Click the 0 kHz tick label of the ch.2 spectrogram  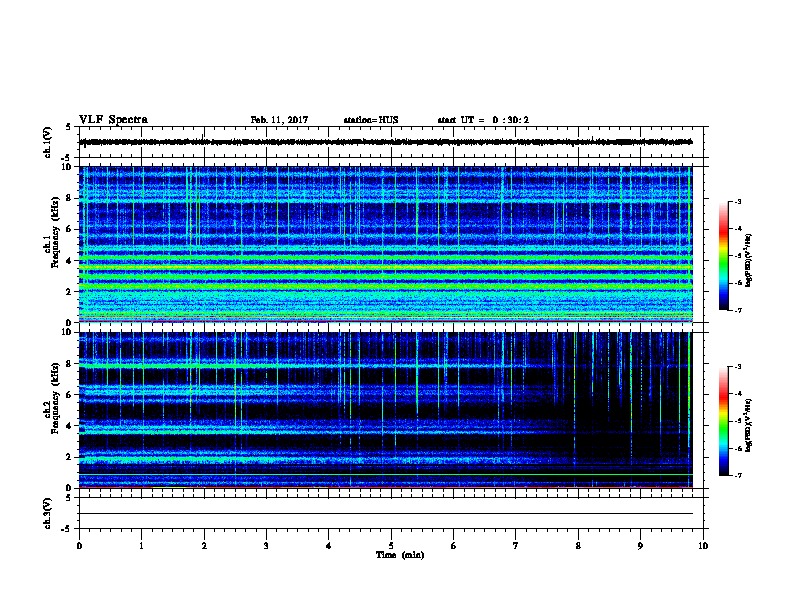[69, 488]
